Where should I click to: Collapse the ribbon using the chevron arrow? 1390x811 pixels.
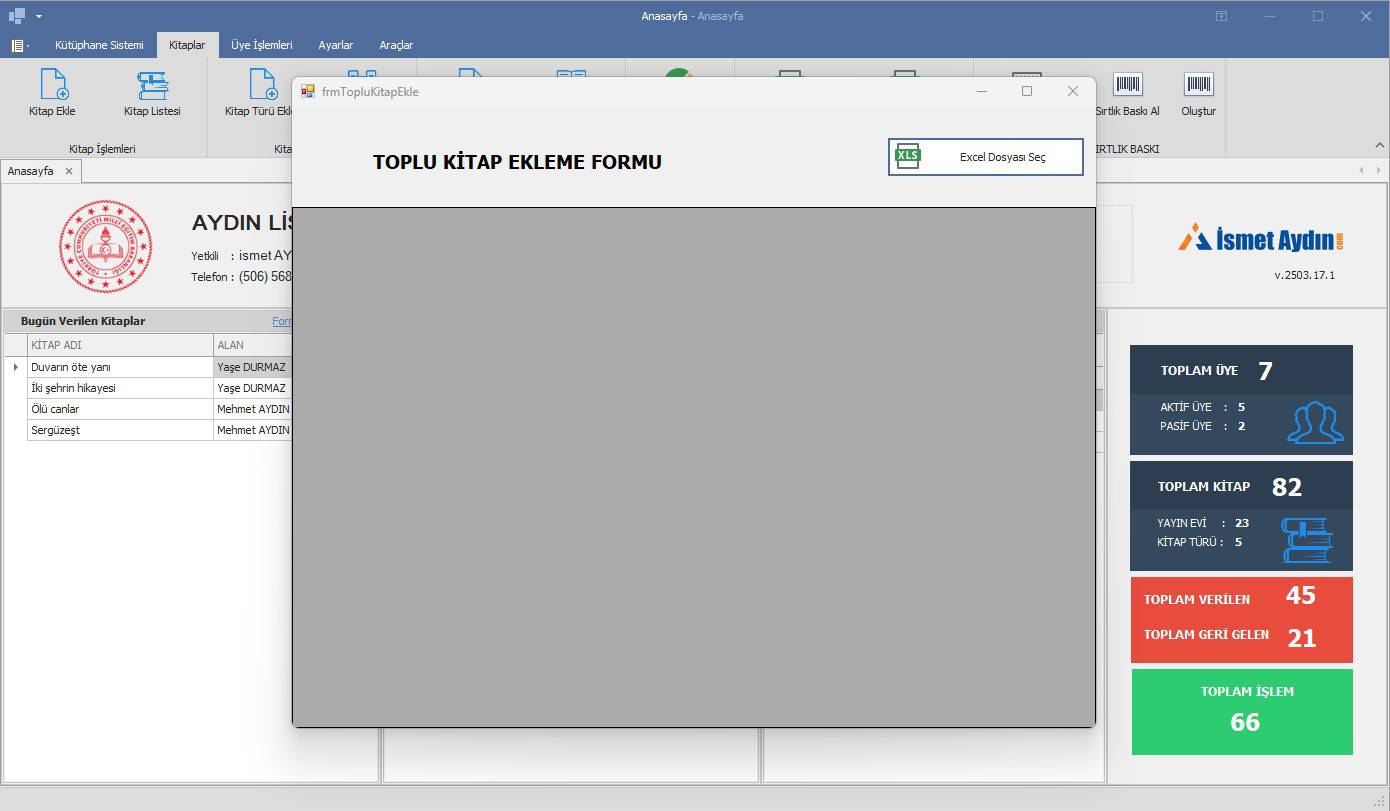coord(1380,145)
